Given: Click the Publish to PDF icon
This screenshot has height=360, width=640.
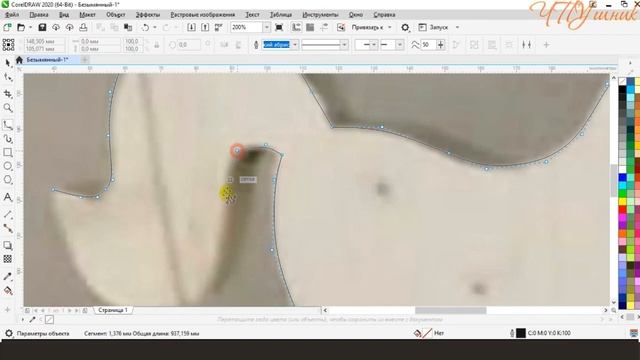Looking at the screenshot, I should (219, 27).
